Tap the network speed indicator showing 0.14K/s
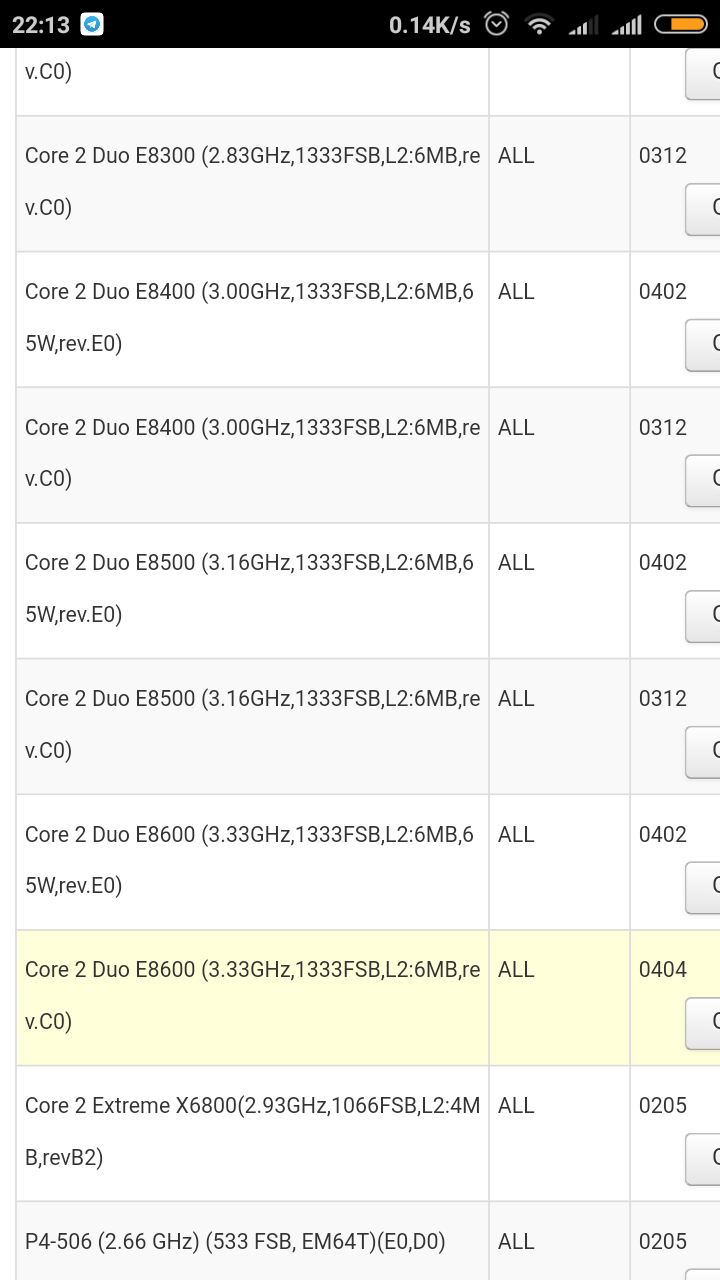The height and width of the screenshot is (1280, 720). 432,24
